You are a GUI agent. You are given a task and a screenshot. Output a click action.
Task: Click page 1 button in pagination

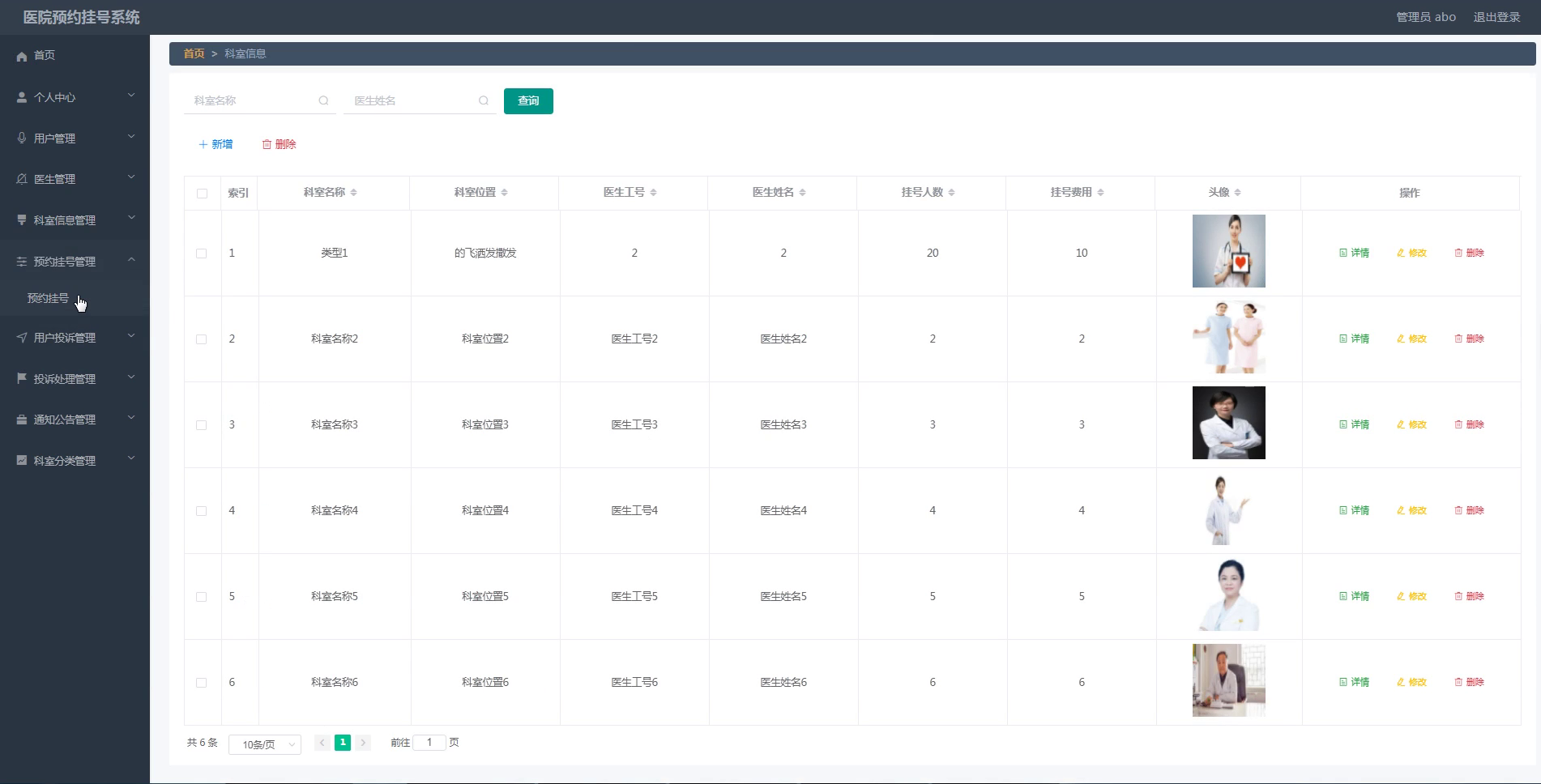coord(343,742)
